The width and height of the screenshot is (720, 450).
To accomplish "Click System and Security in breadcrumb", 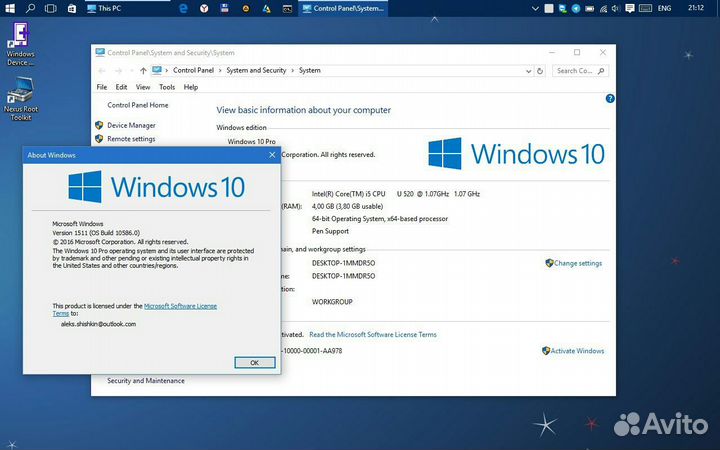I will tap(256, 70).
